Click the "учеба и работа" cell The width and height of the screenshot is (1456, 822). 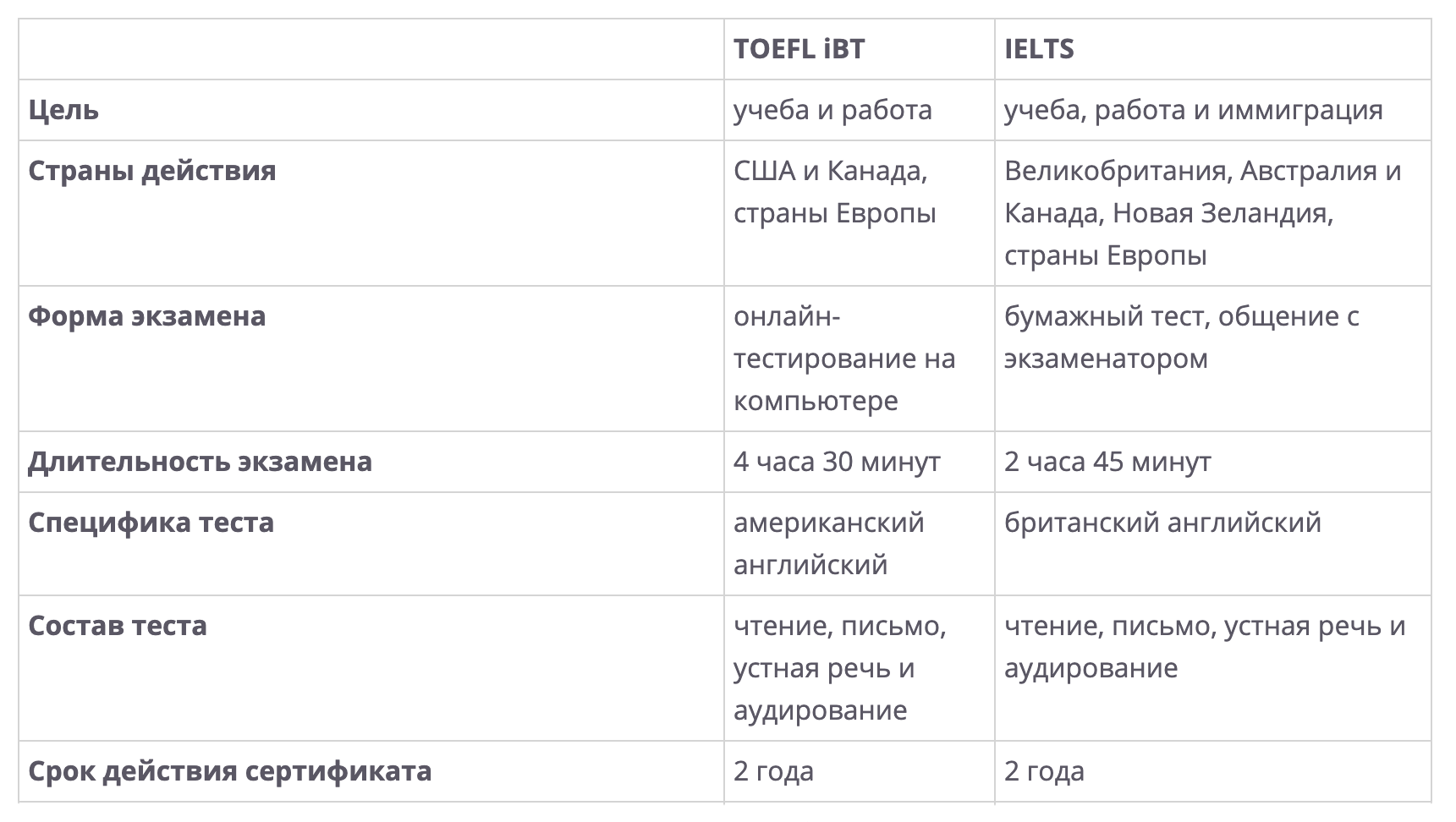[x=832, y=110]
